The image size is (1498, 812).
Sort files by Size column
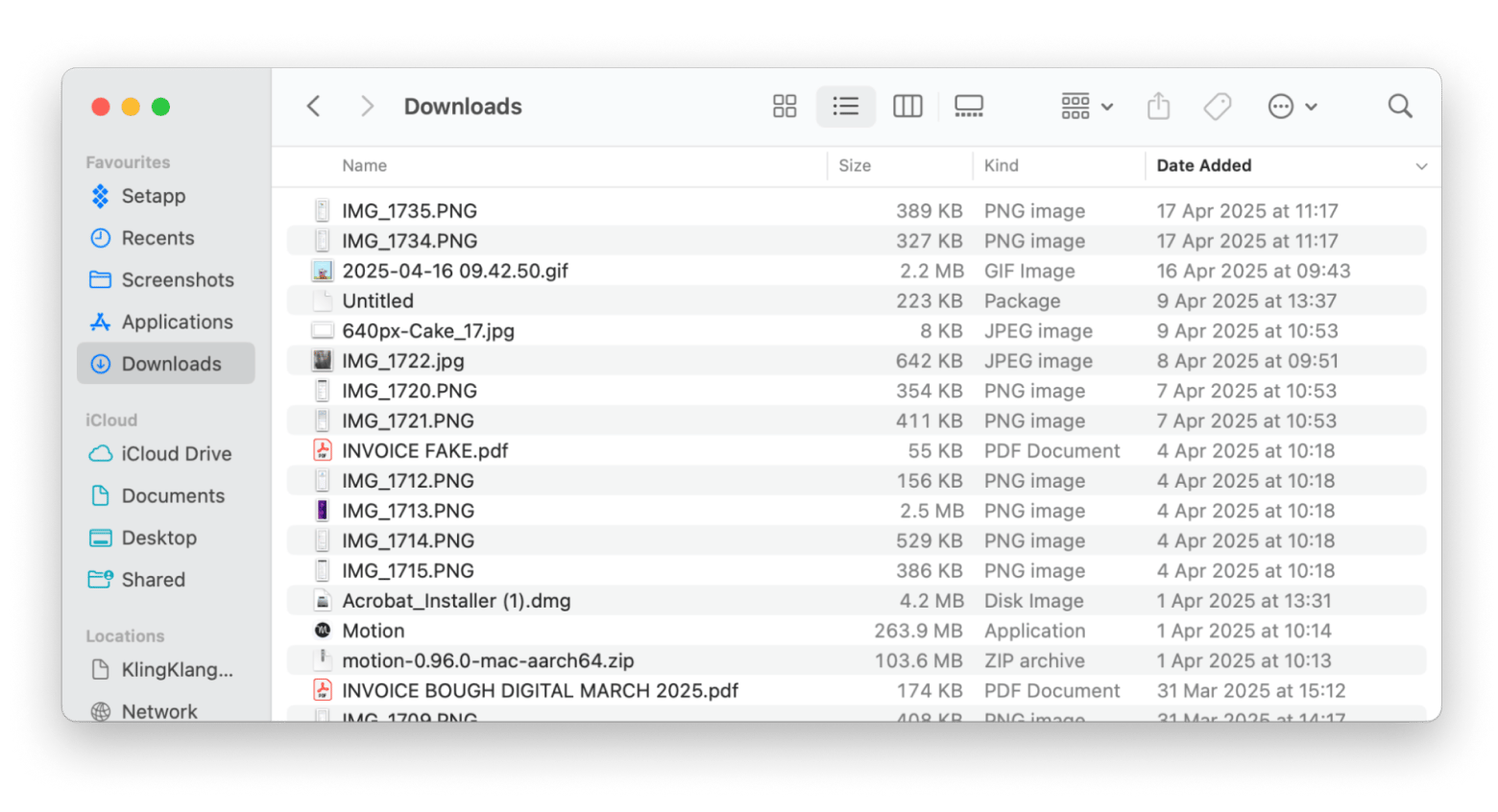[x=855, y=166]
